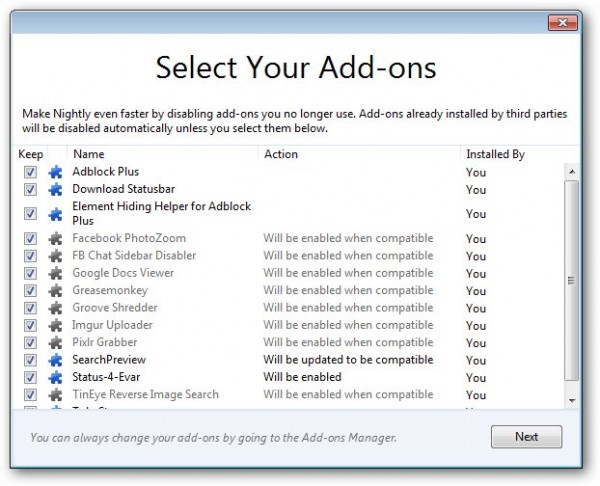Click the Facebook PhotoZoom gray puzzle icon
Image resolution: width=600 pixels, height=486 pixels.
[55, 238]
